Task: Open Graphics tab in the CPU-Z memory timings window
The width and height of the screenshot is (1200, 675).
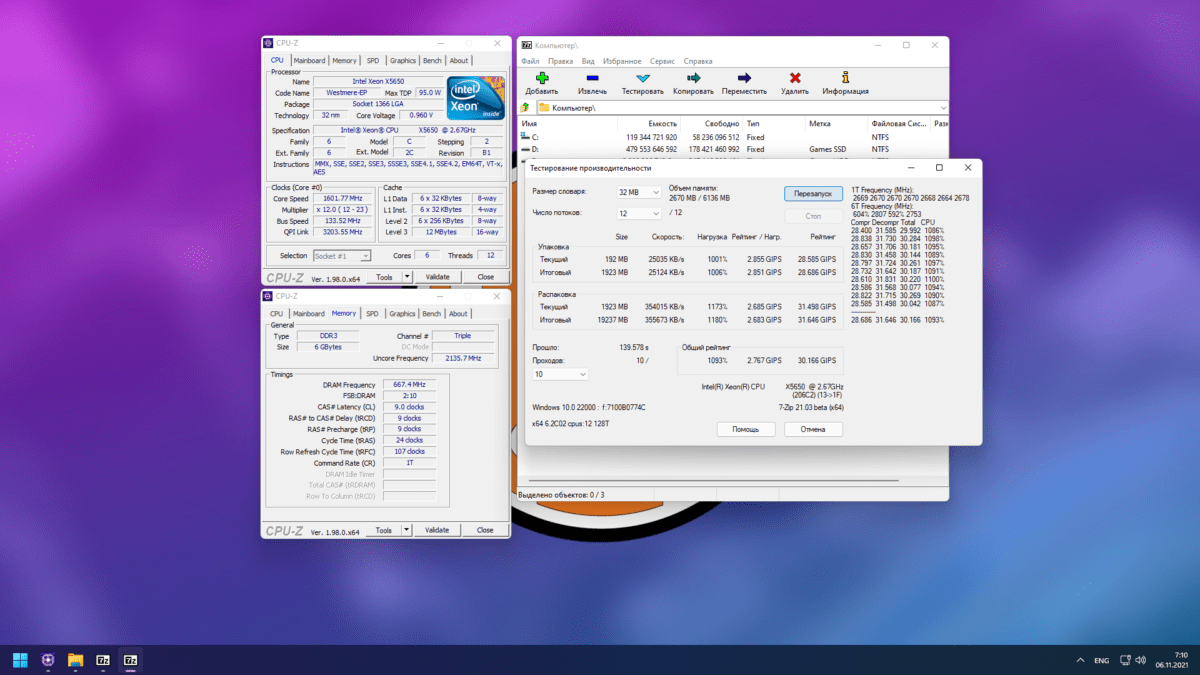Action: pos(403,313)
